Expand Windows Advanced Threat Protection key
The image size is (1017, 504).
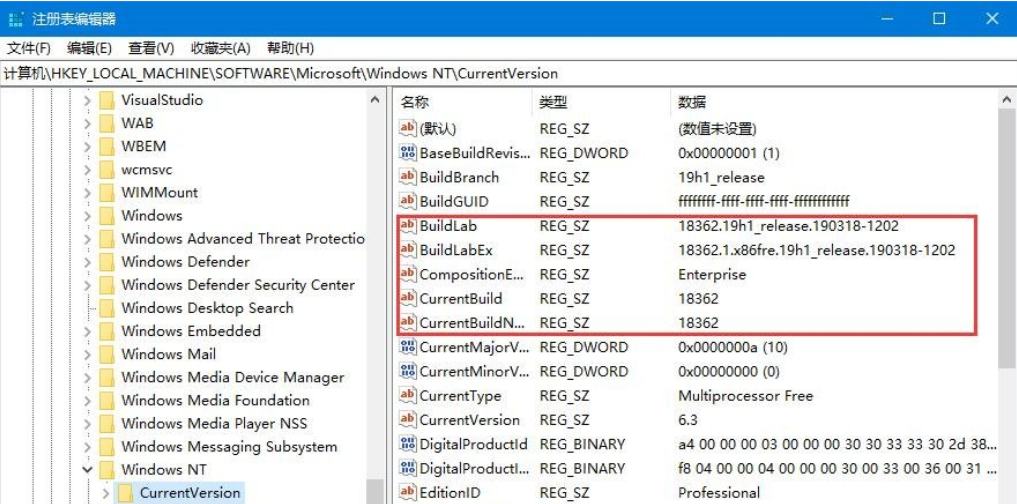[88, 239]
